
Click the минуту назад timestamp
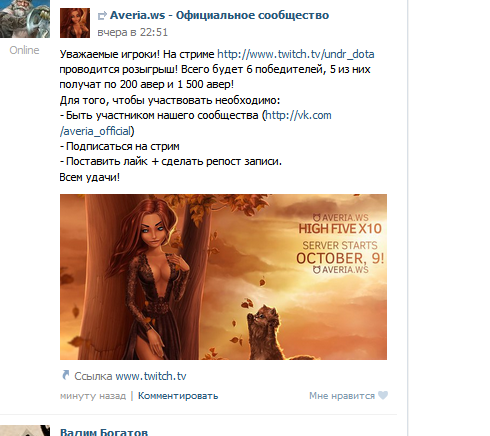click(x=93, y=396)
